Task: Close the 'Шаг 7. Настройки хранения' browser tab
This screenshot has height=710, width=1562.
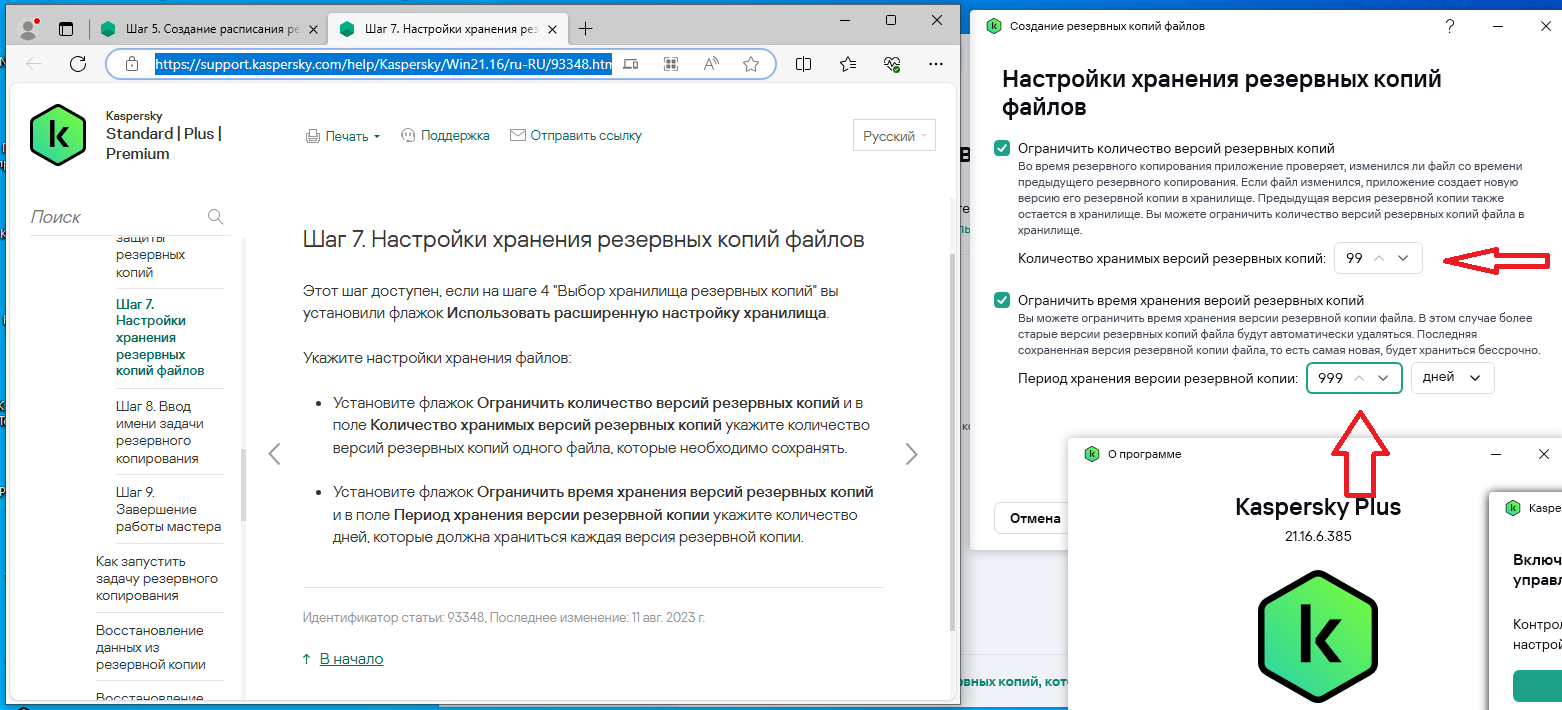Action: pos(550,29)
